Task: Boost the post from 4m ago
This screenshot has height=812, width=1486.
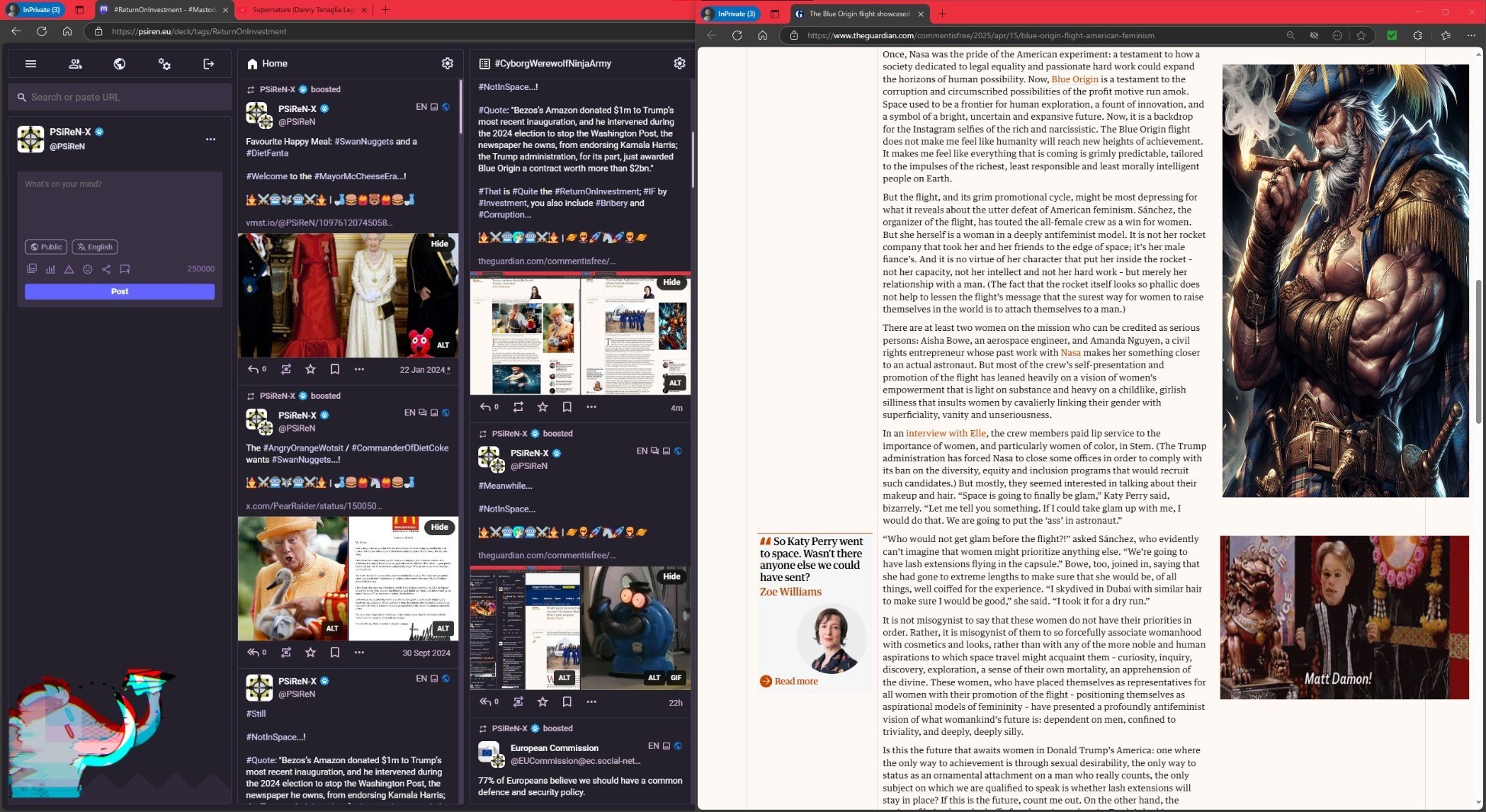Action: click(x=518, y=407)
